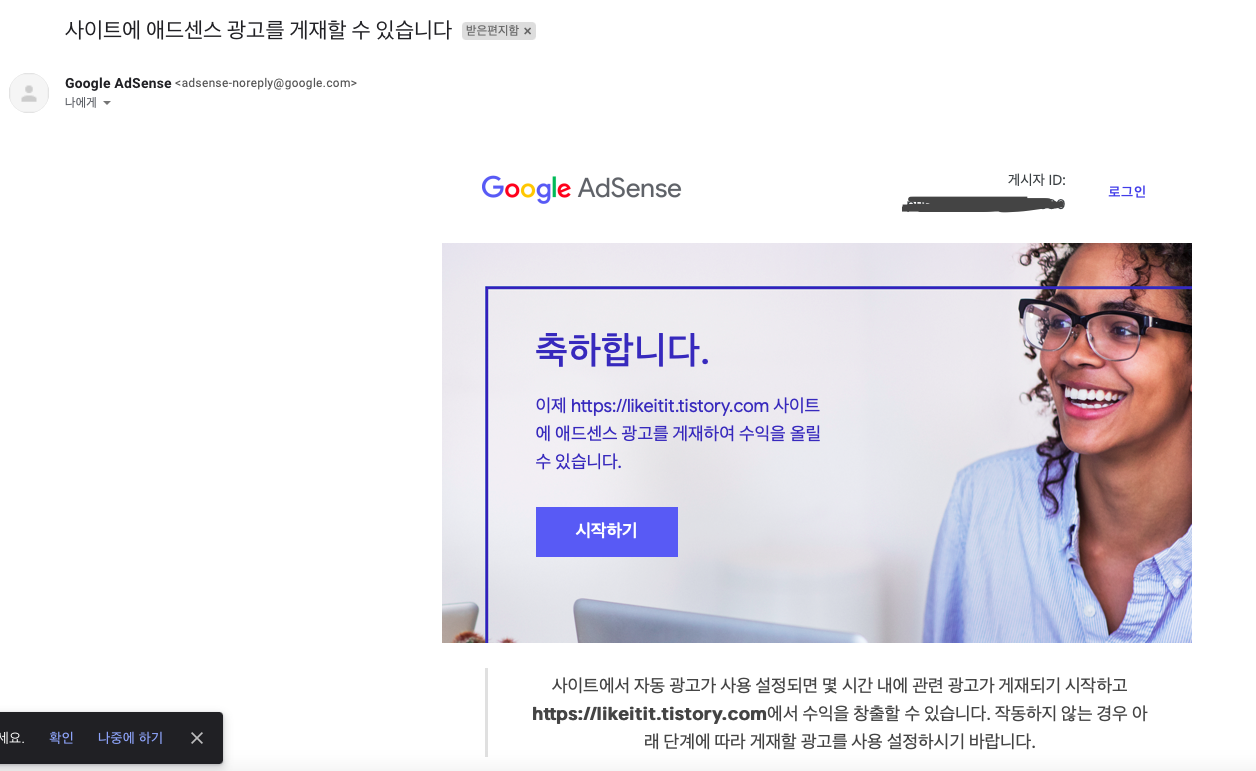Image resolution: width=1256 pixels, height=771 pixels.
Task: Expand recipient details arrow beside 나에게
Action: (x=107, y=103)
